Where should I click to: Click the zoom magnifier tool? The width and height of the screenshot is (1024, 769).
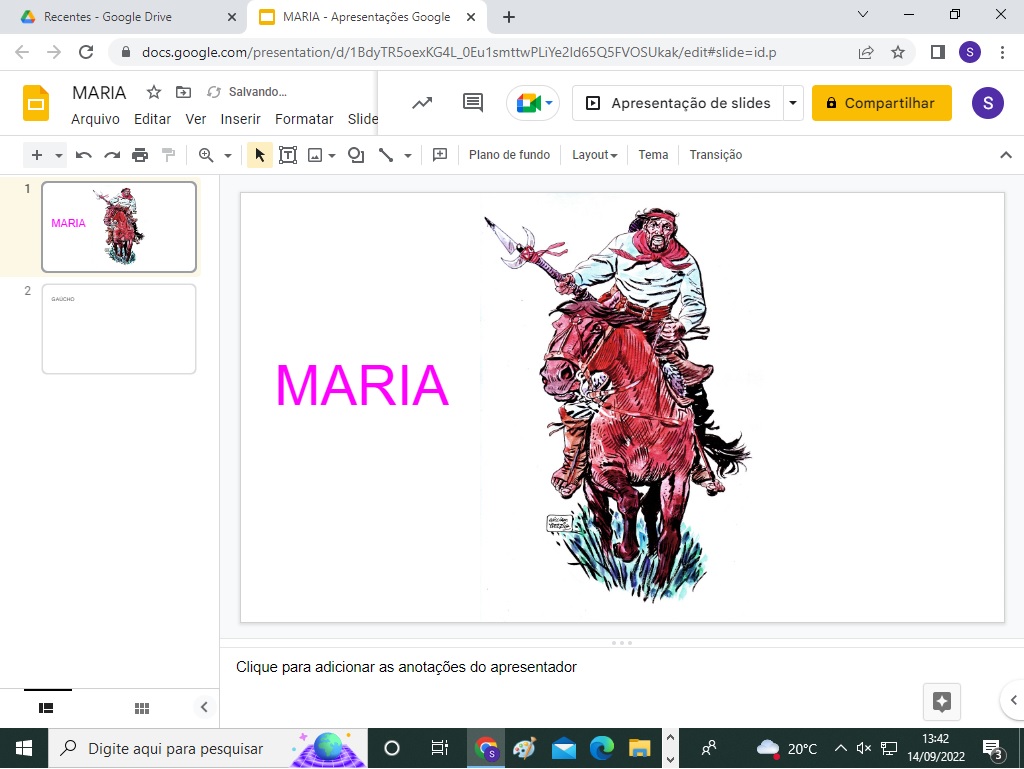tap(206, 155)
